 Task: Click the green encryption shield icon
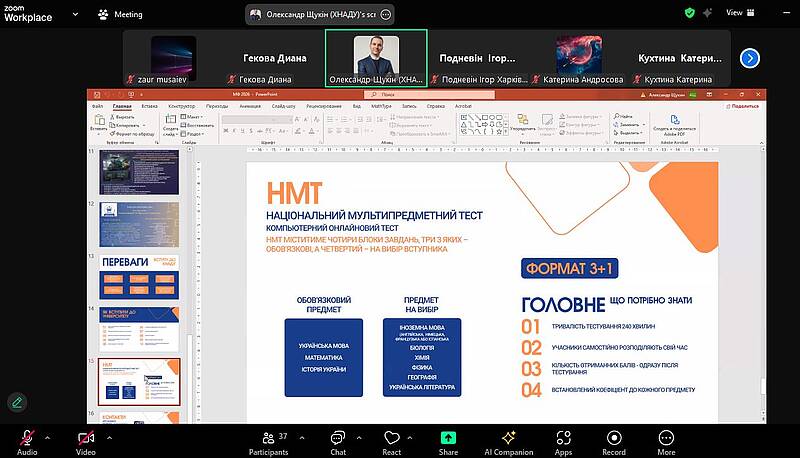click(689, 13)
